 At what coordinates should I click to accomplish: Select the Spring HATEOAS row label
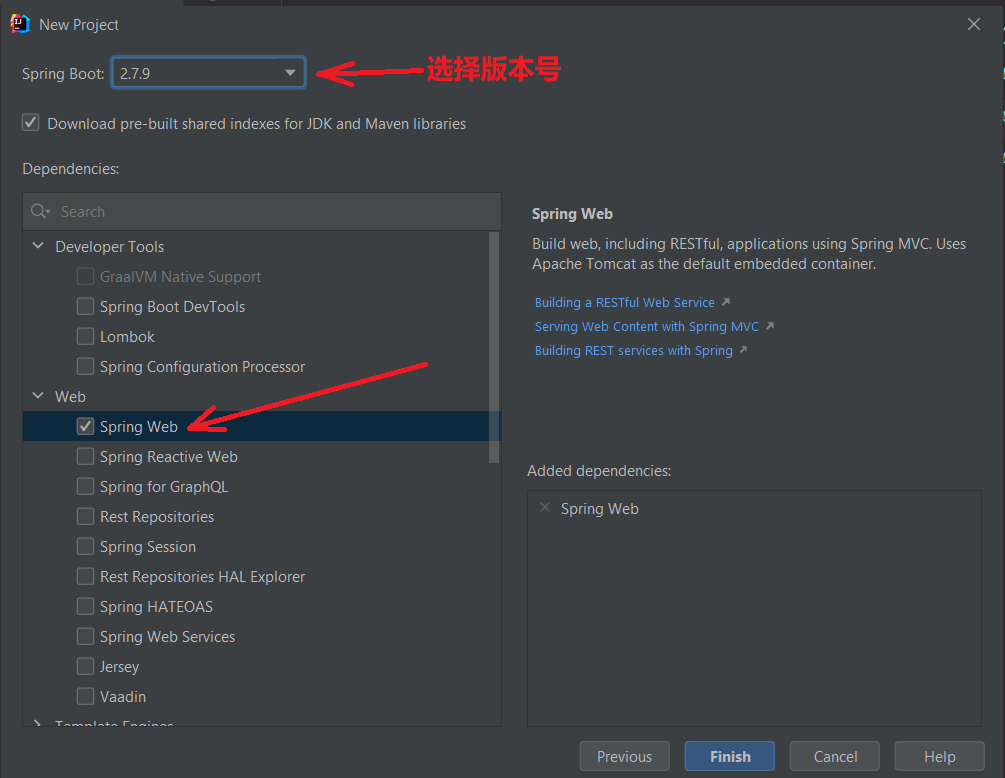click(156, 606)
